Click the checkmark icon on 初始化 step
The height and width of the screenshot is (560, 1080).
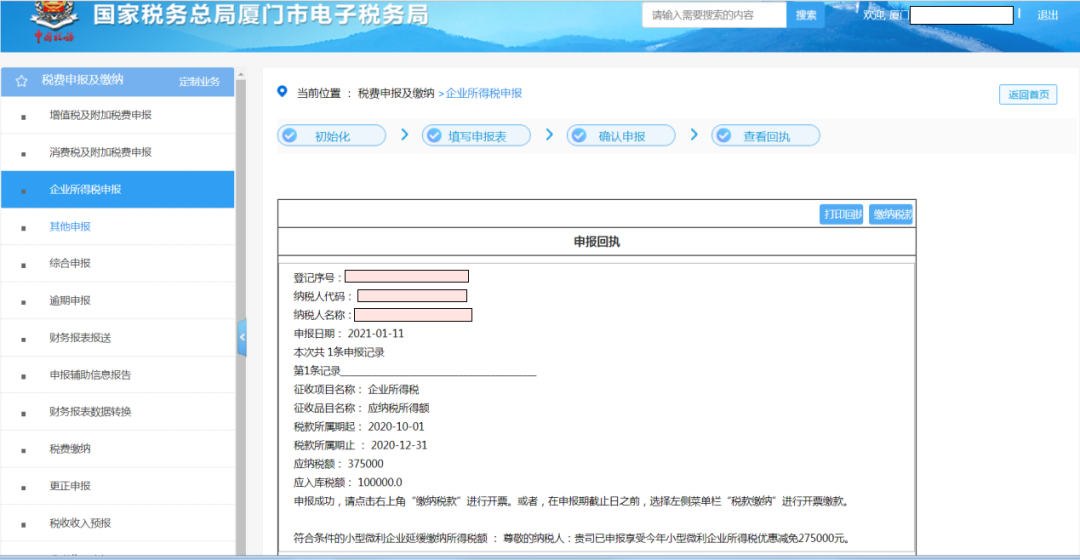click(x=290, y=136)
